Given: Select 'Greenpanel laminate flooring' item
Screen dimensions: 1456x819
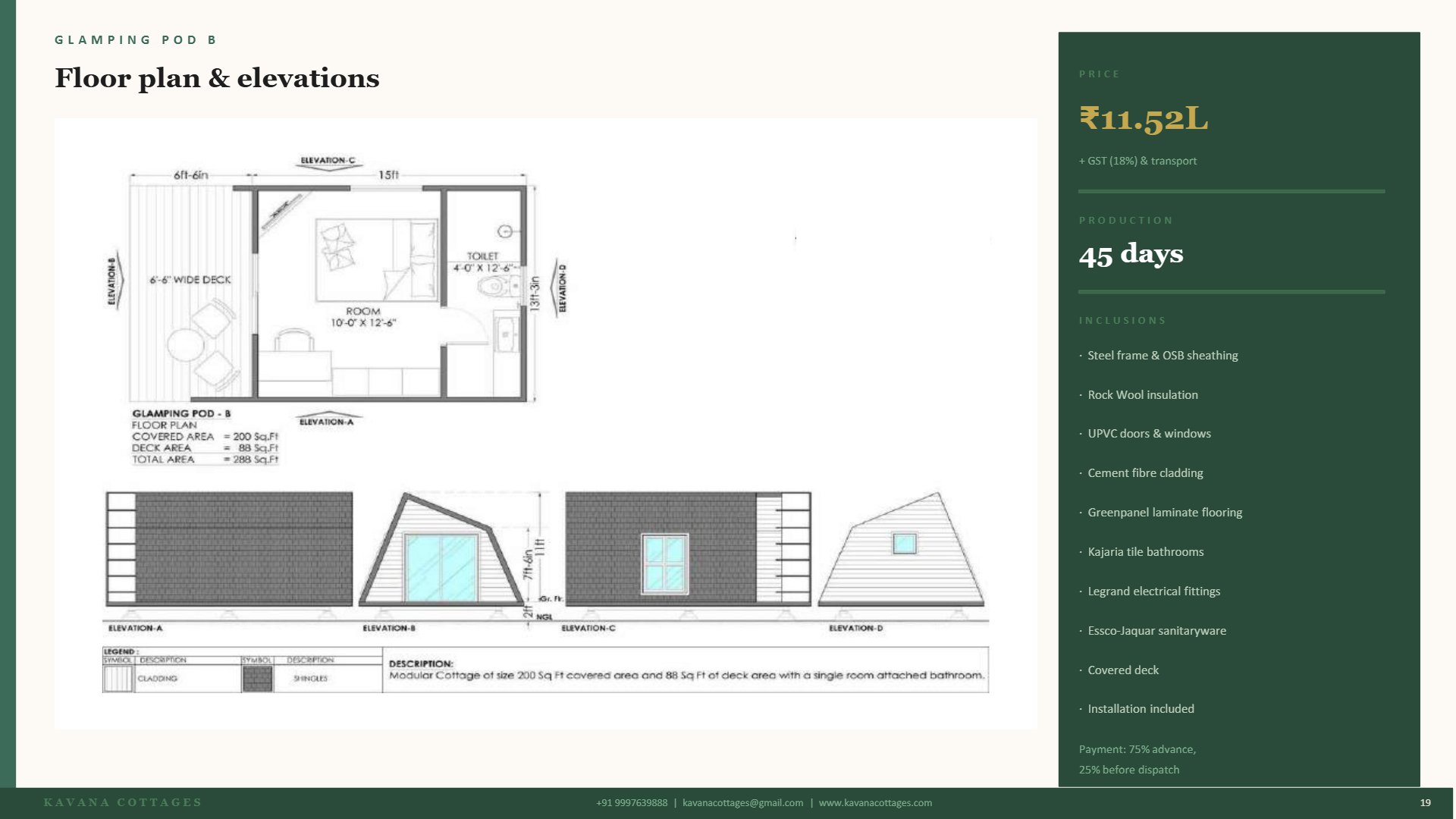Looking at the screenshot, I should click(x=1165, y=513).
